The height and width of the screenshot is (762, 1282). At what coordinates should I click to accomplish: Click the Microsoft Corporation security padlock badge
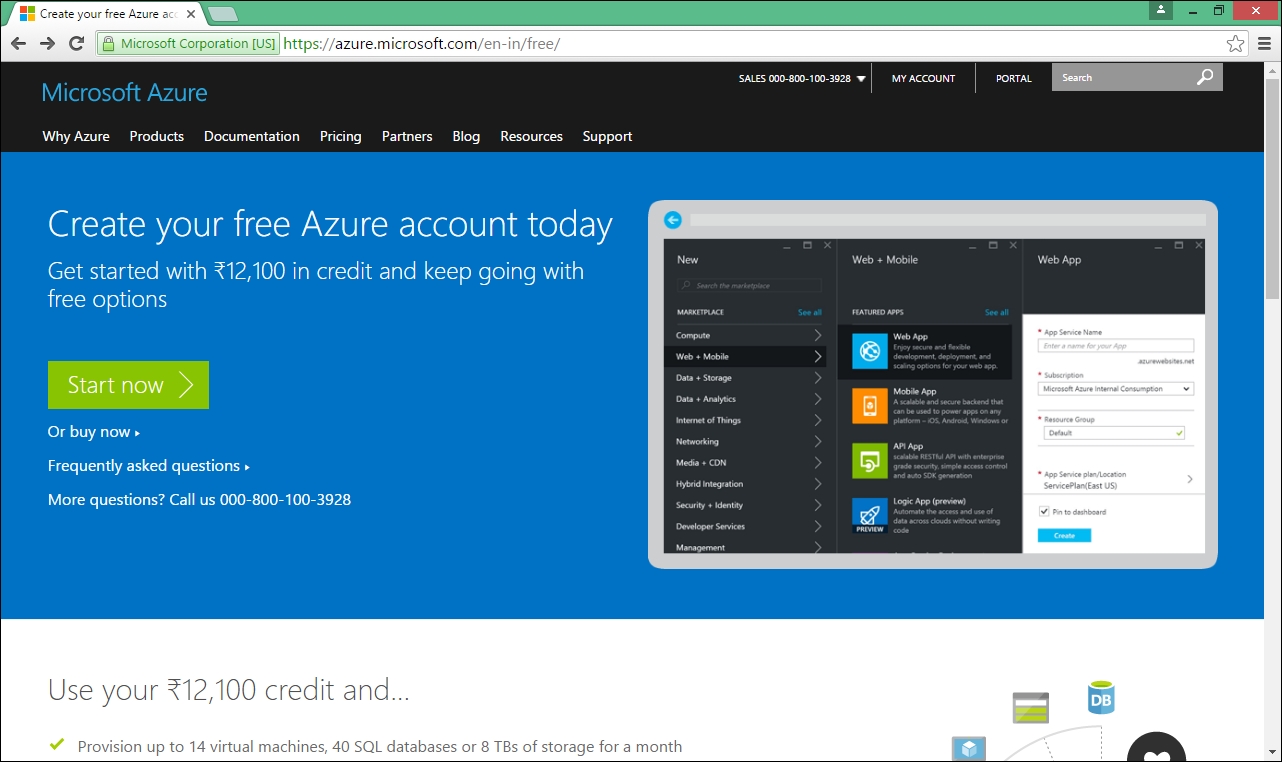pyautogui.click(x=188, y=43)
